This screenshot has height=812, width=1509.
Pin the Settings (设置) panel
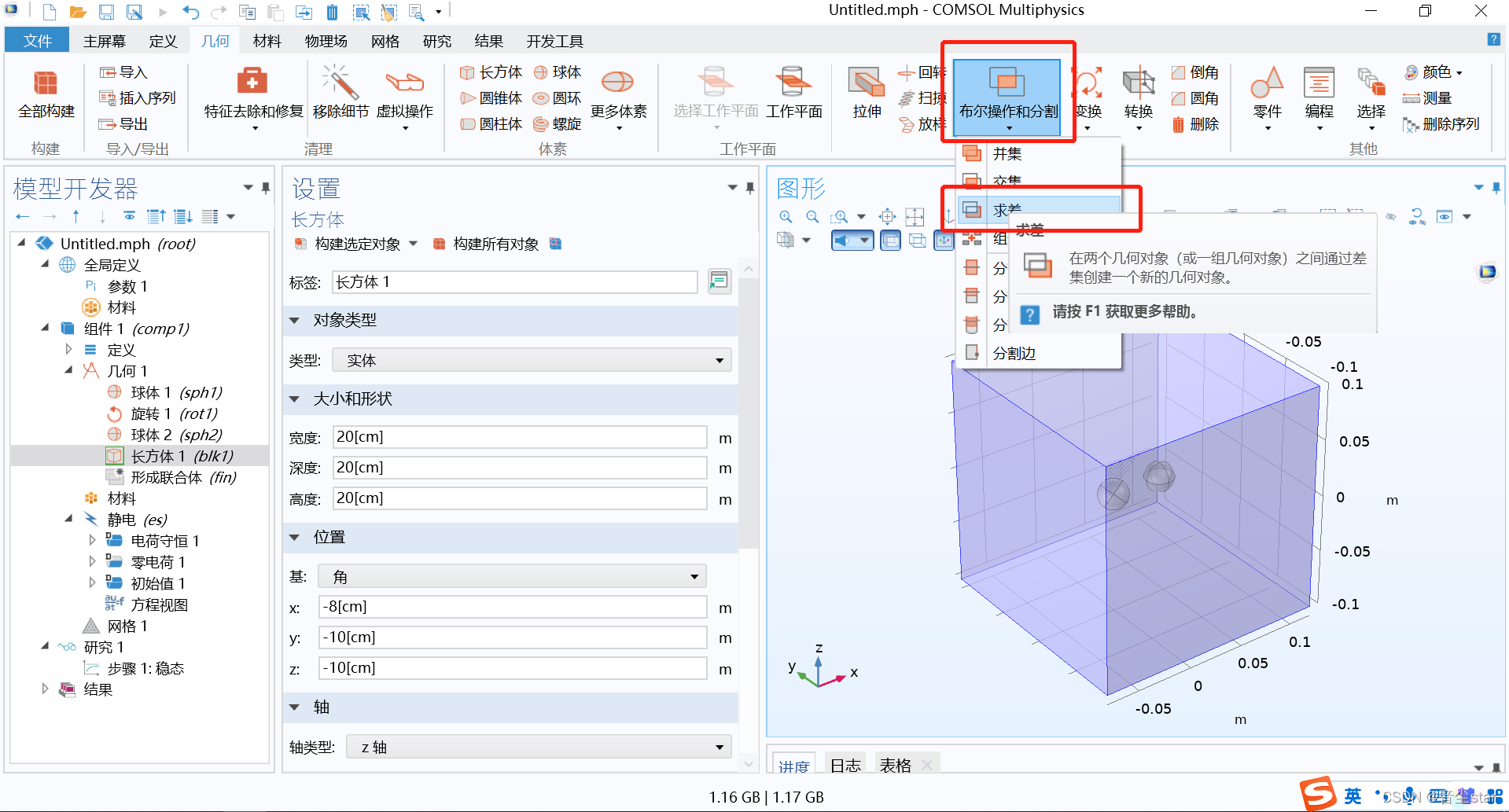[x=750, y=188]
